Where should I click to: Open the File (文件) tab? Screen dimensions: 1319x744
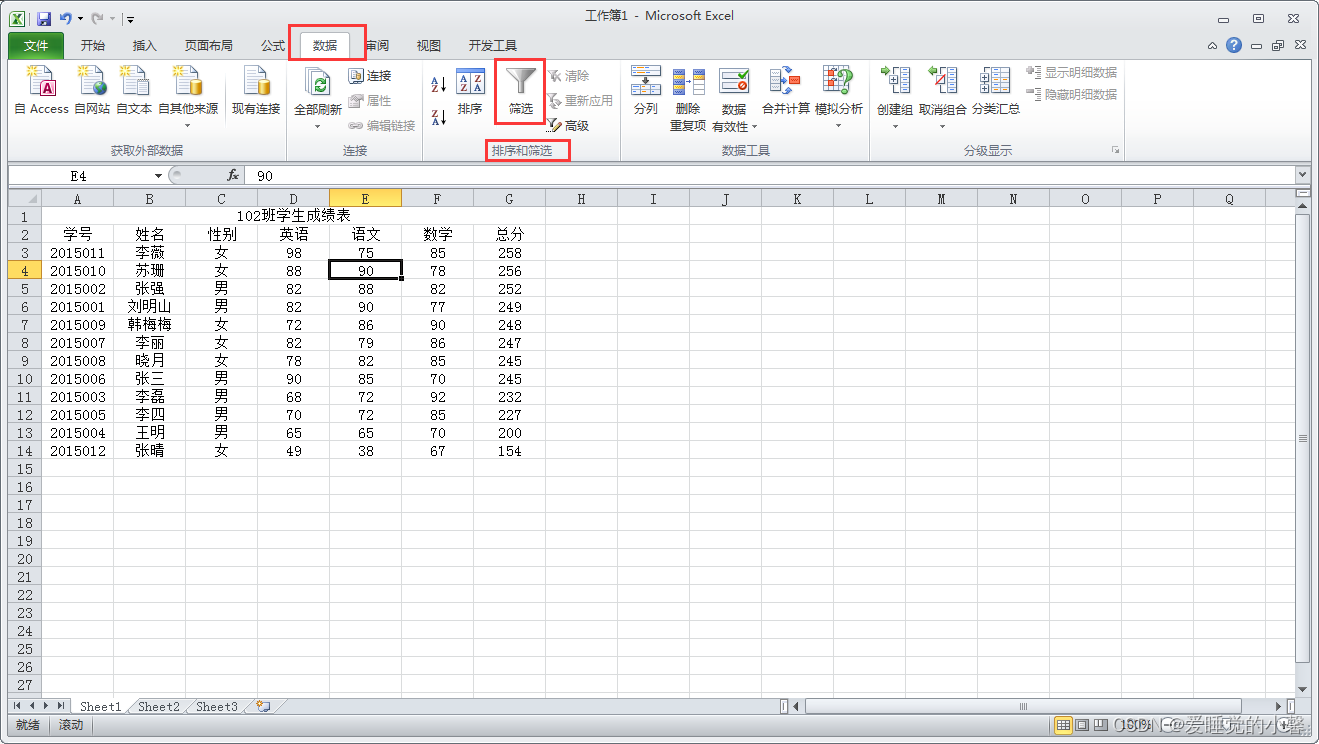[36, 46]
